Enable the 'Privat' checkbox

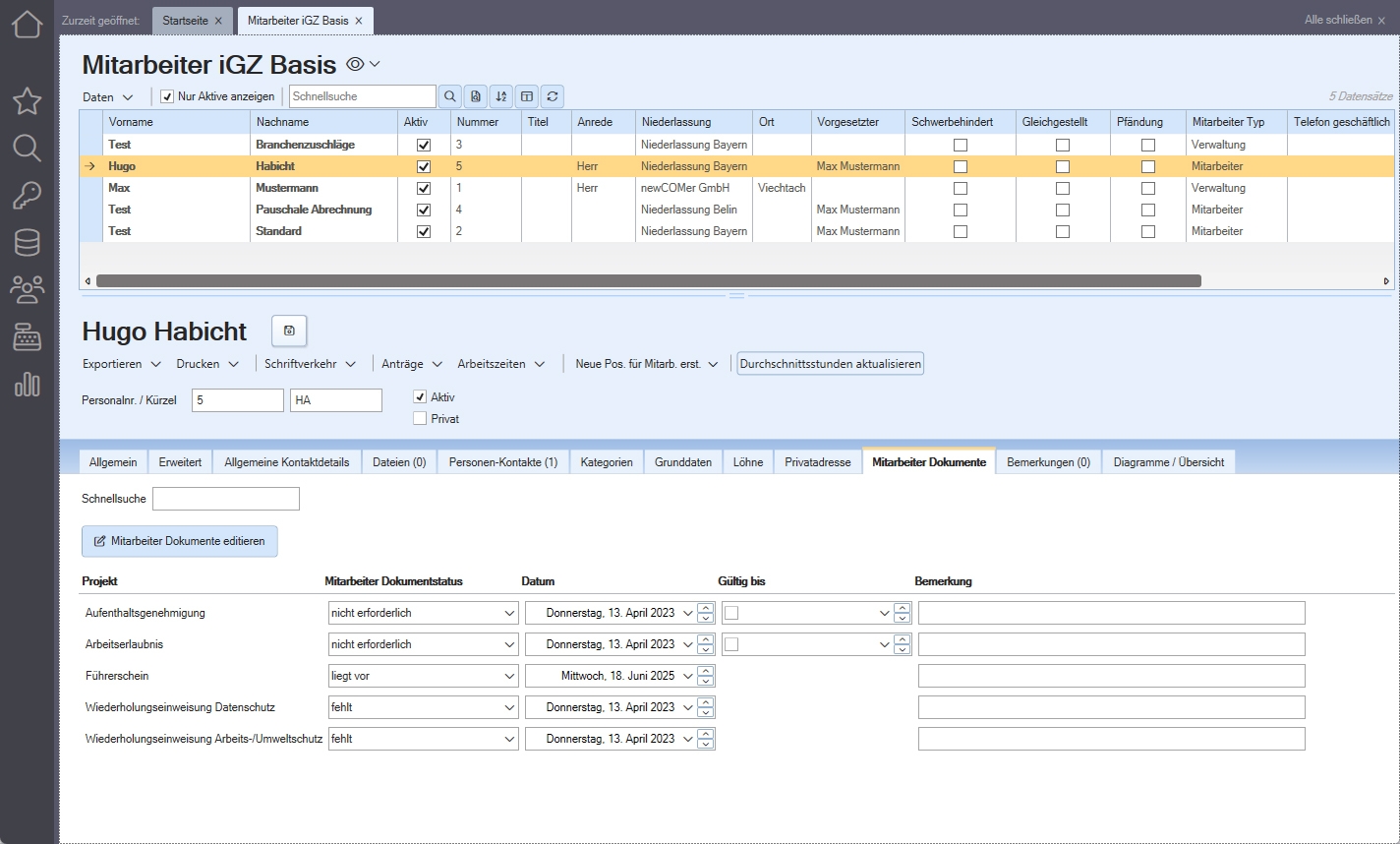pos(421,418)
